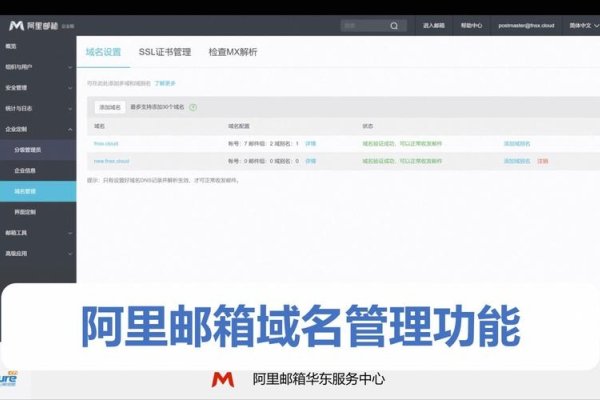Viewport: 600px width, 400px height.
Task: Expand the 安全管理 sidebar section
Action: click(38, 88)
